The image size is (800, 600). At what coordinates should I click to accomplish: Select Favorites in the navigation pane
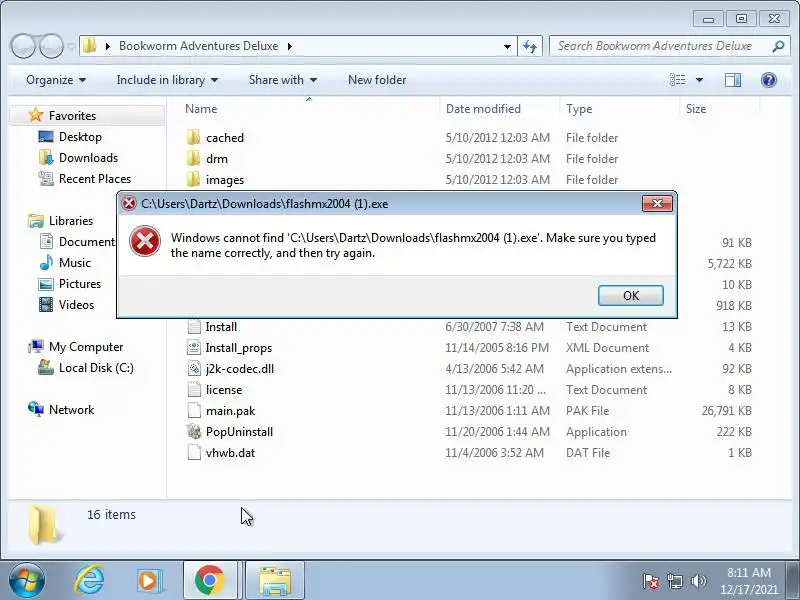(72, 116)
